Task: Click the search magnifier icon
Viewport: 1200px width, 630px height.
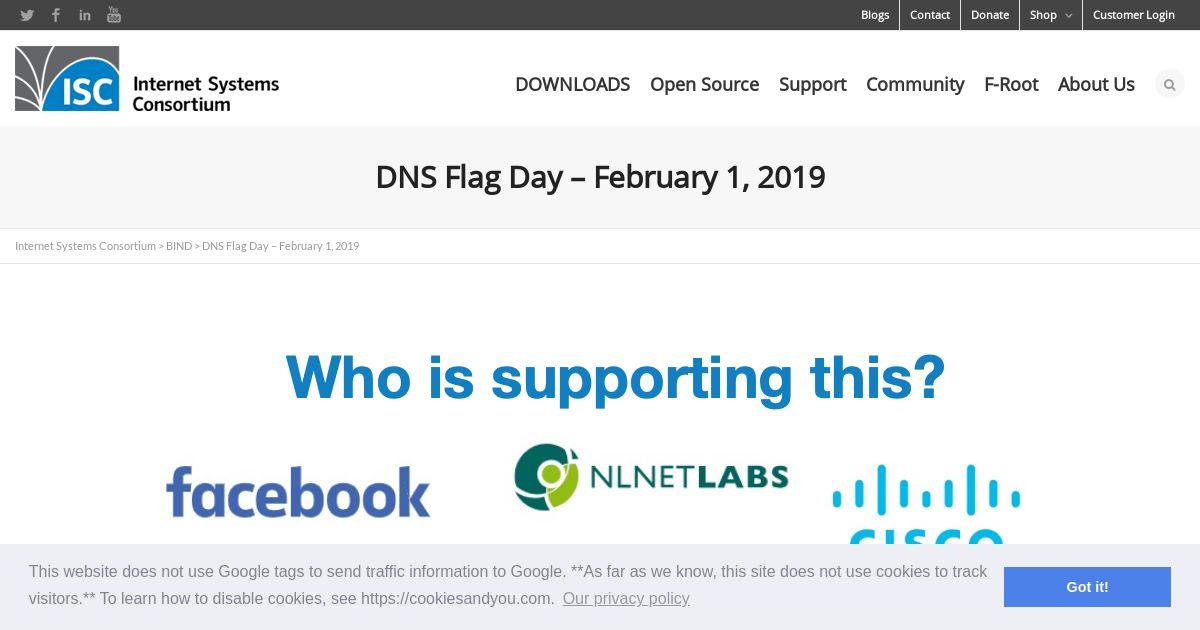Action: pos(1169,84)
